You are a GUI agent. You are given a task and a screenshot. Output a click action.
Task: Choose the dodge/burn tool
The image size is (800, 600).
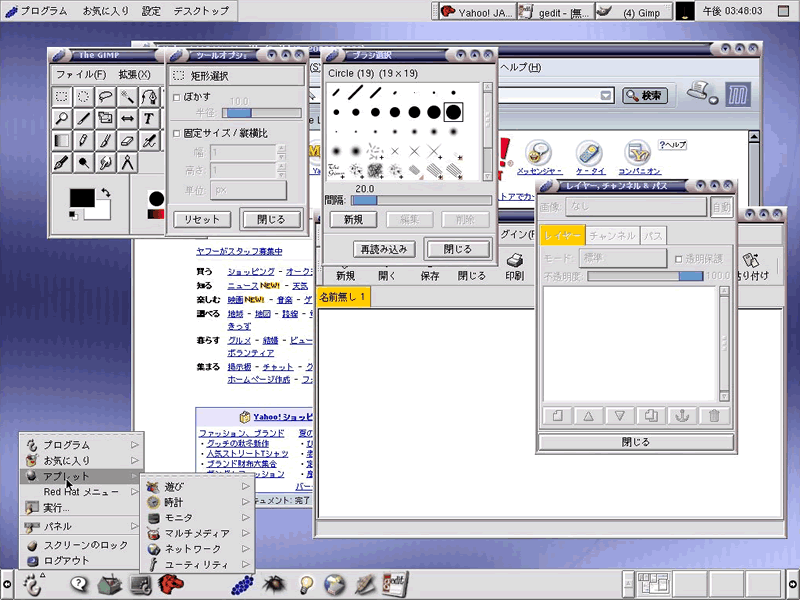[x=84, y=163]
